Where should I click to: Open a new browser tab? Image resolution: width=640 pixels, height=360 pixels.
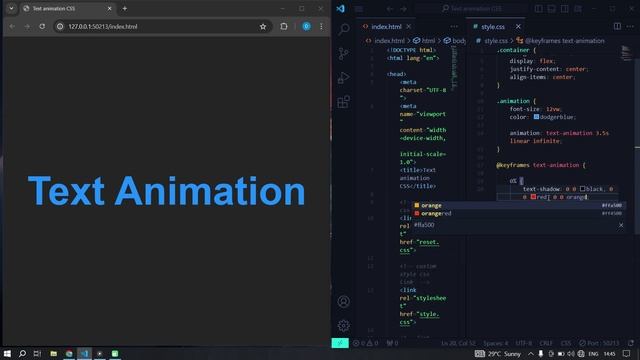pos(124,8)
